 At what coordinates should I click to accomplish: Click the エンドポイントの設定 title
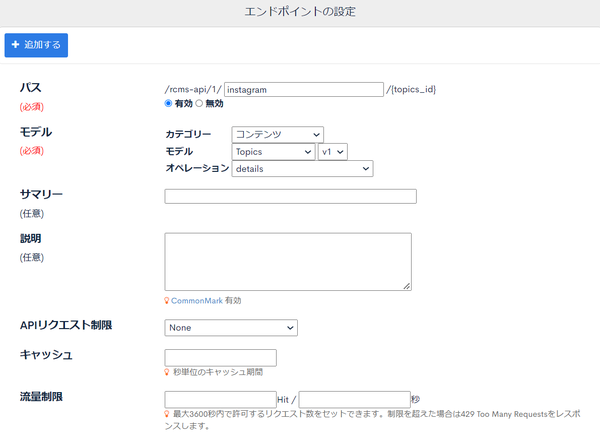pos(300,12)
